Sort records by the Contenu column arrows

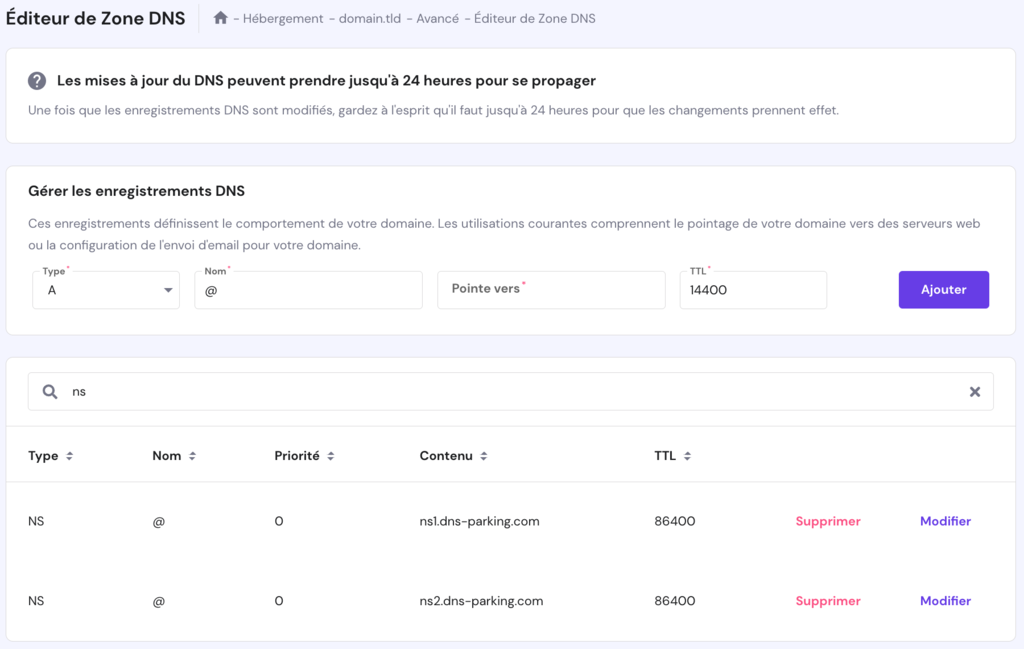click(481, 455)
